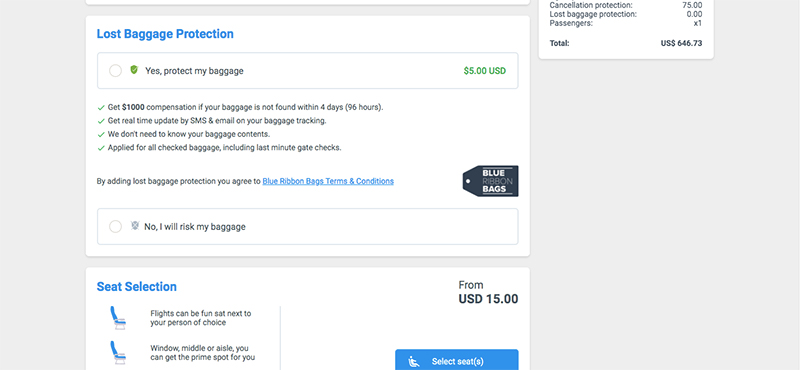Screen dimensions: 800x370
Task: Click the US$ 646.73 total amount
Action: pos(681,43)
